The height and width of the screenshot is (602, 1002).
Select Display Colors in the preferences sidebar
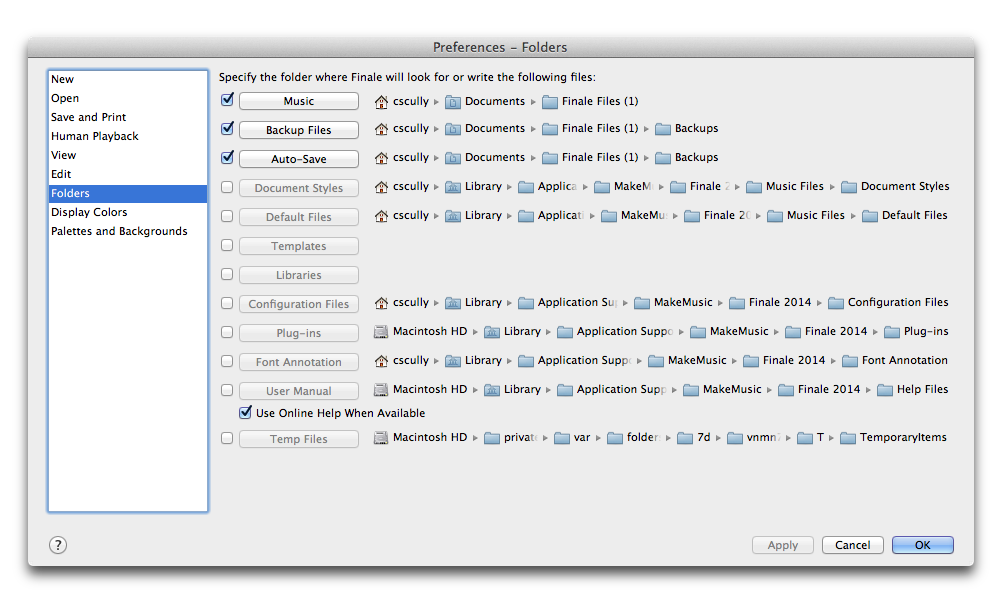pyautogui.click(x=88, y=212)
